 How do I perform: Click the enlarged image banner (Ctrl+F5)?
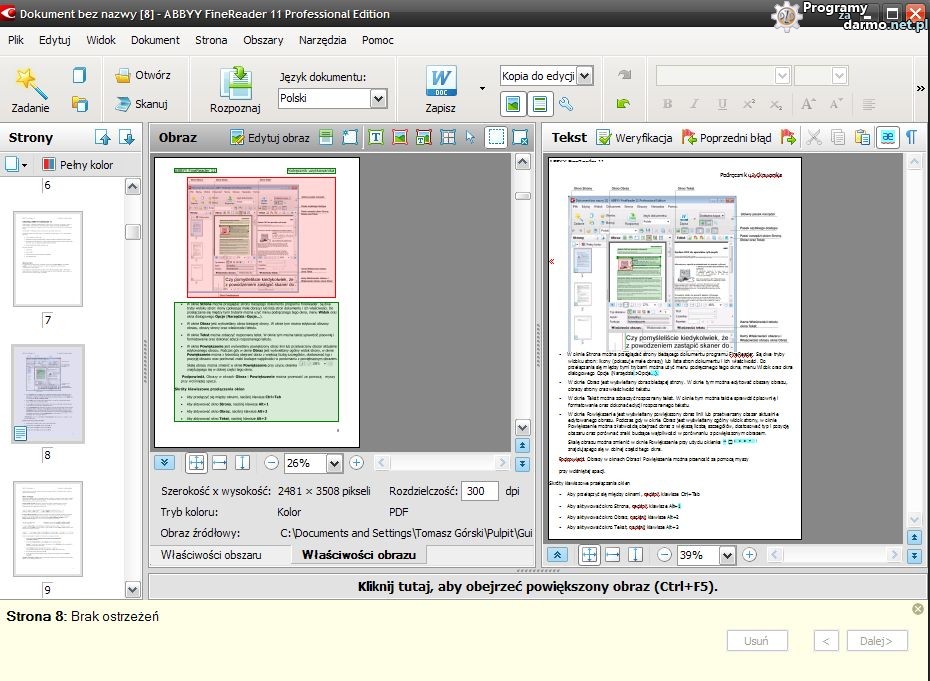[537, 587]
